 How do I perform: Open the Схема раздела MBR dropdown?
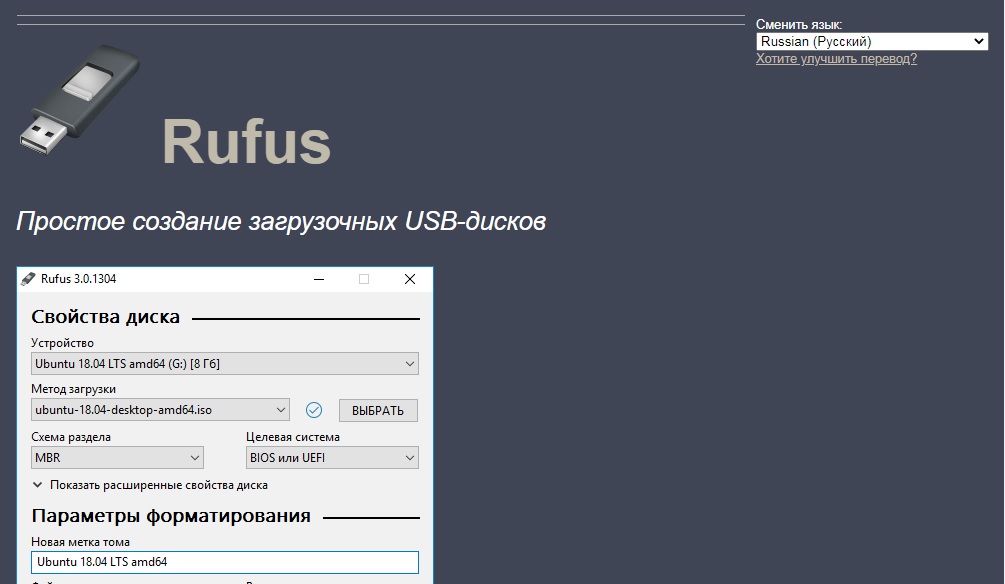coord(117,458)
